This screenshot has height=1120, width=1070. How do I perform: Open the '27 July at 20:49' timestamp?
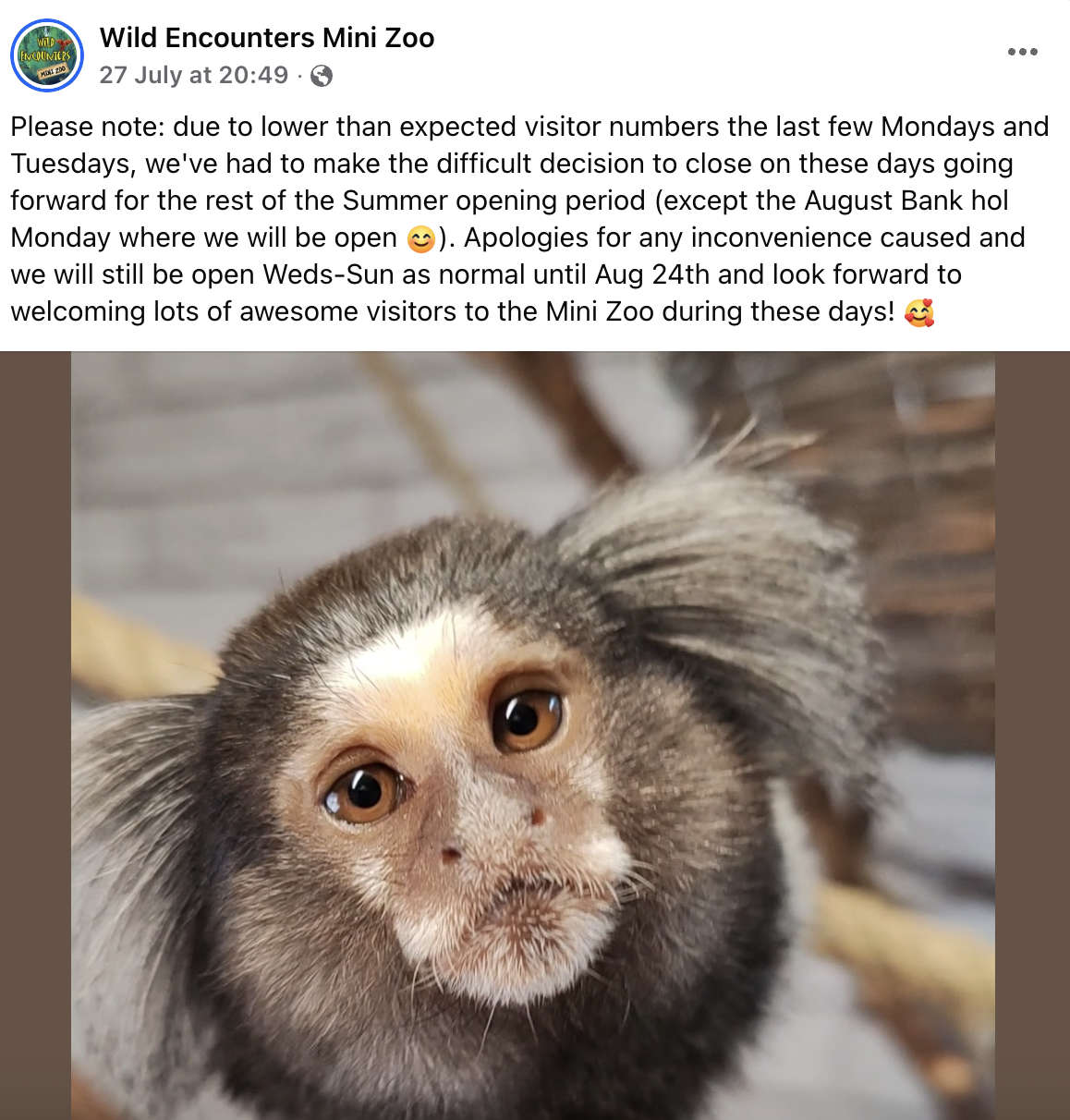[x=194, y=75]
